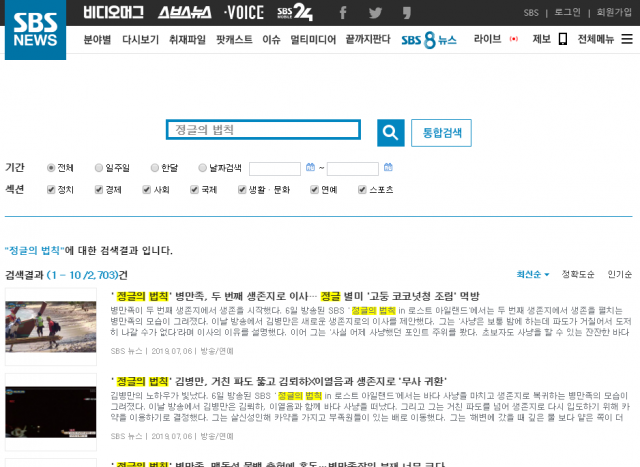Screen dimensions: 640x467
Task: Toggle the 스포츠 section checkbox
Action: [x=362, y=189]
